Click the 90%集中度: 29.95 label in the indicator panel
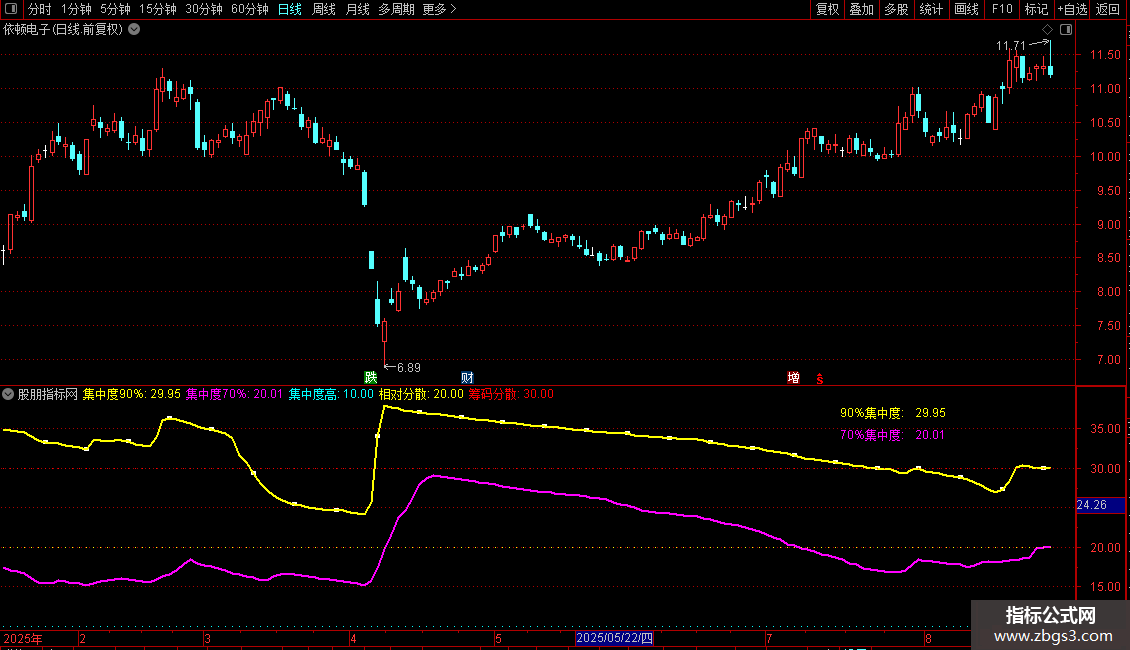The width and height of the screenshot is (1130, 650). tap(893, 413)
